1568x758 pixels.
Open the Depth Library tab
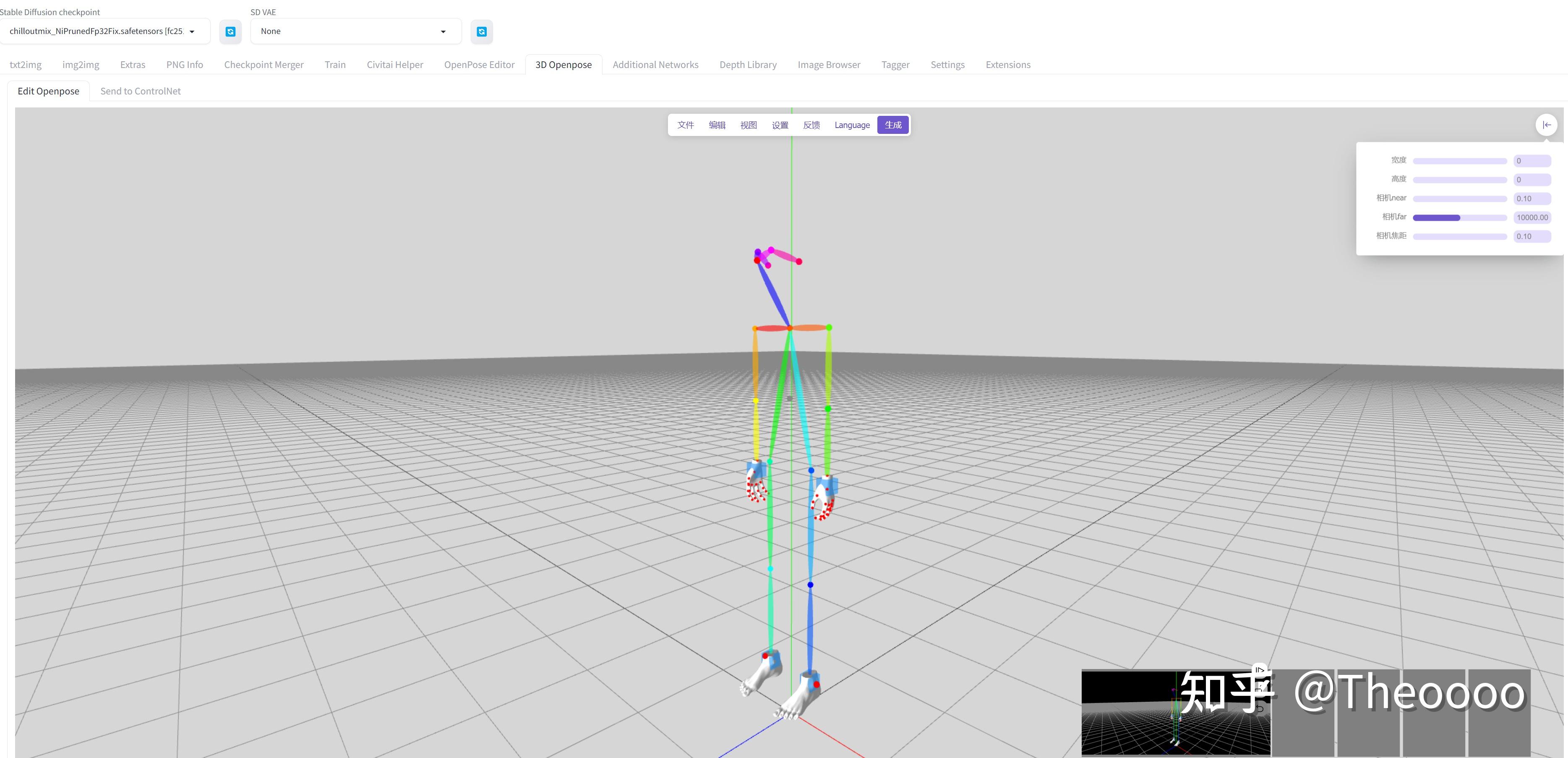click(747, 65)
